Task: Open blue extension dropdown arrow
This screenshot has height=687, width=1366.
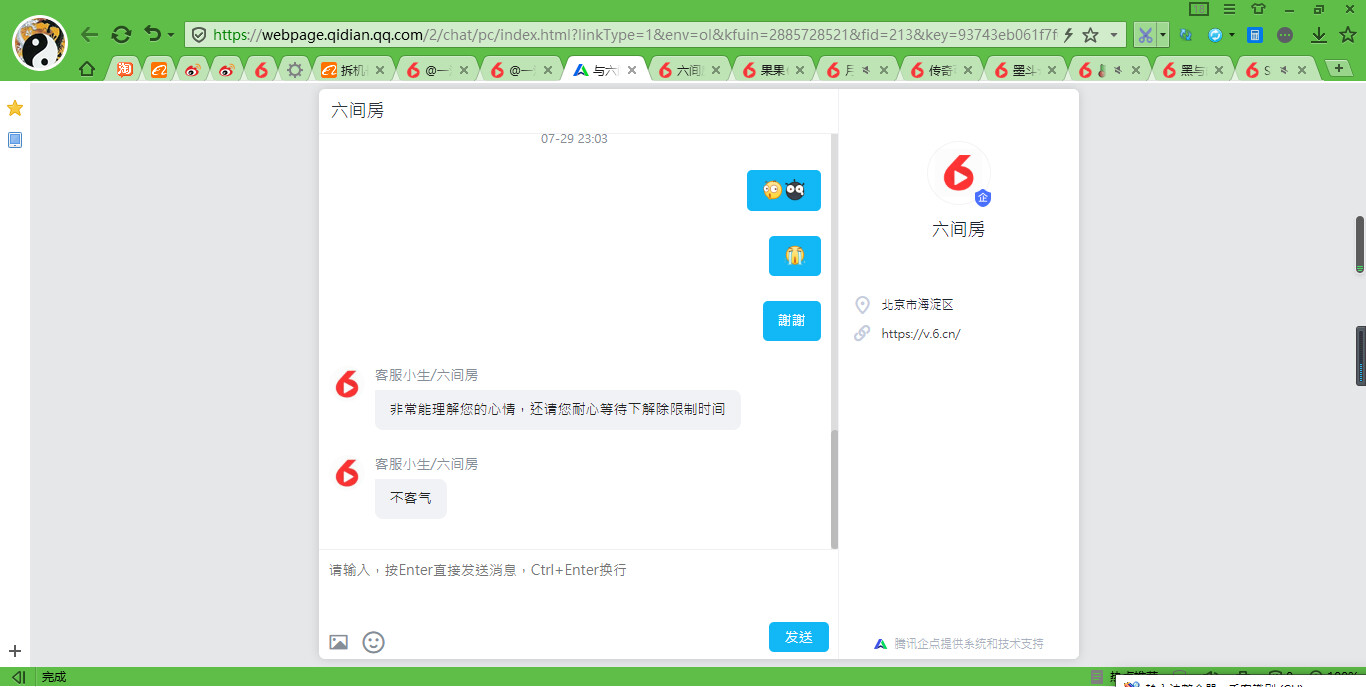Action: [1231, 35]
